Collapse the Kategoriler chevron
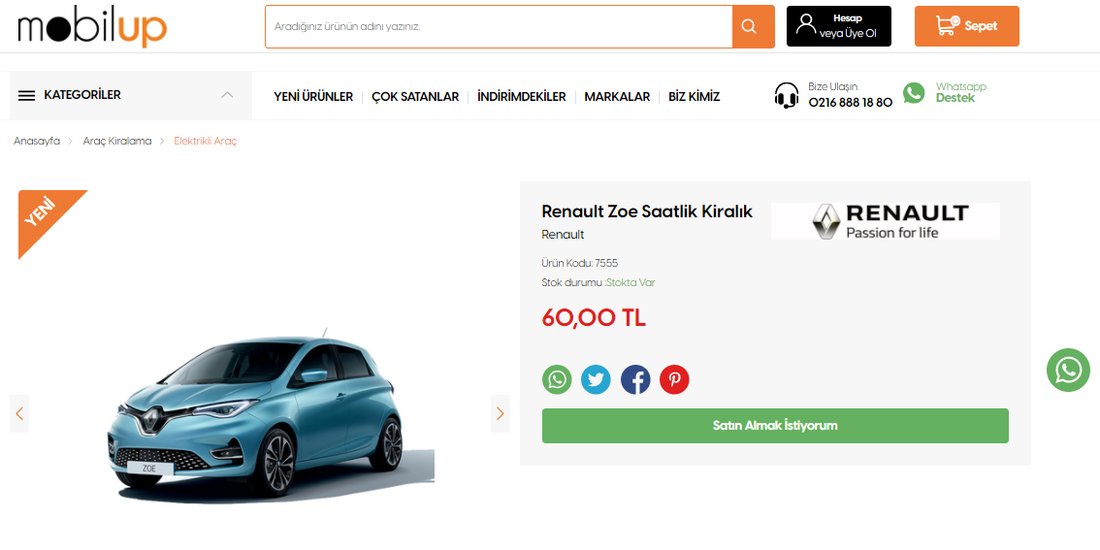The image size is (1100, 550). coord(227,95)
